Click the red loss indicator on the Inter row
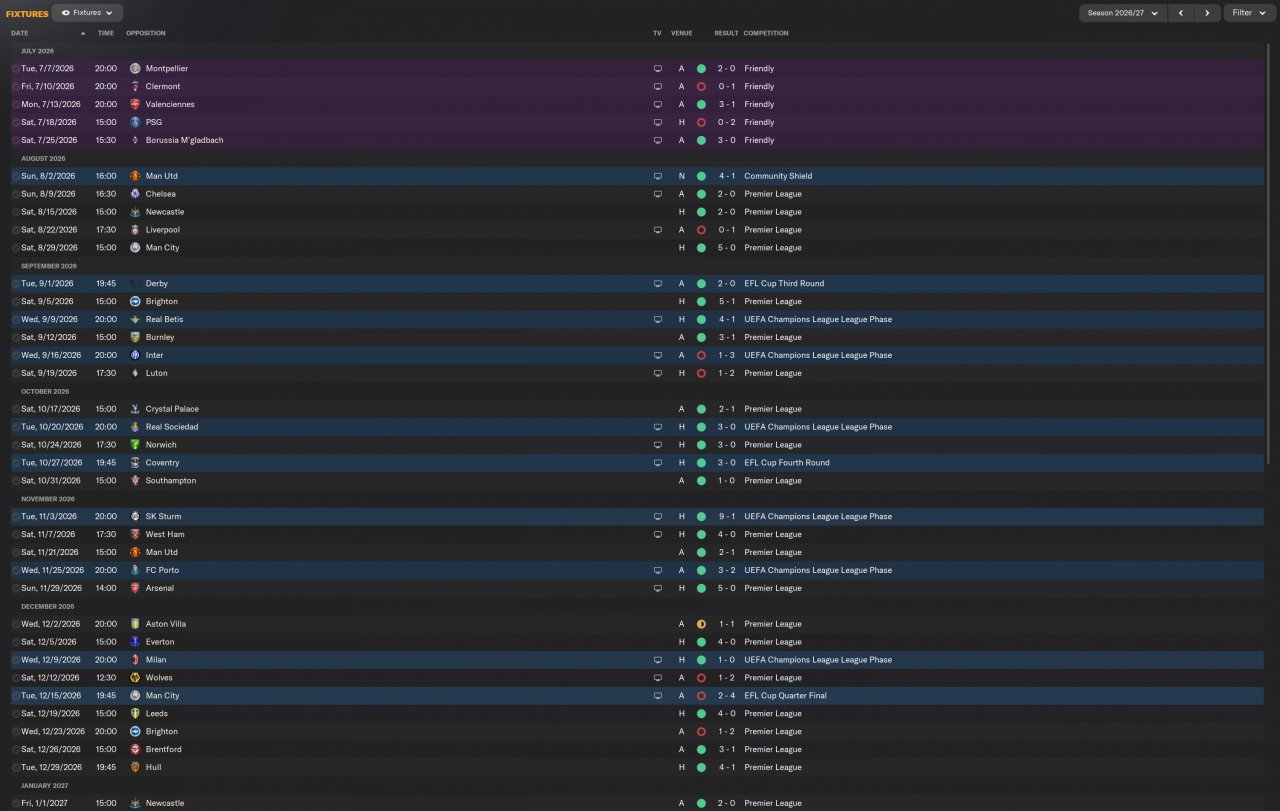This screenshot has height=811, width=1280. click(x=701, y=356)
